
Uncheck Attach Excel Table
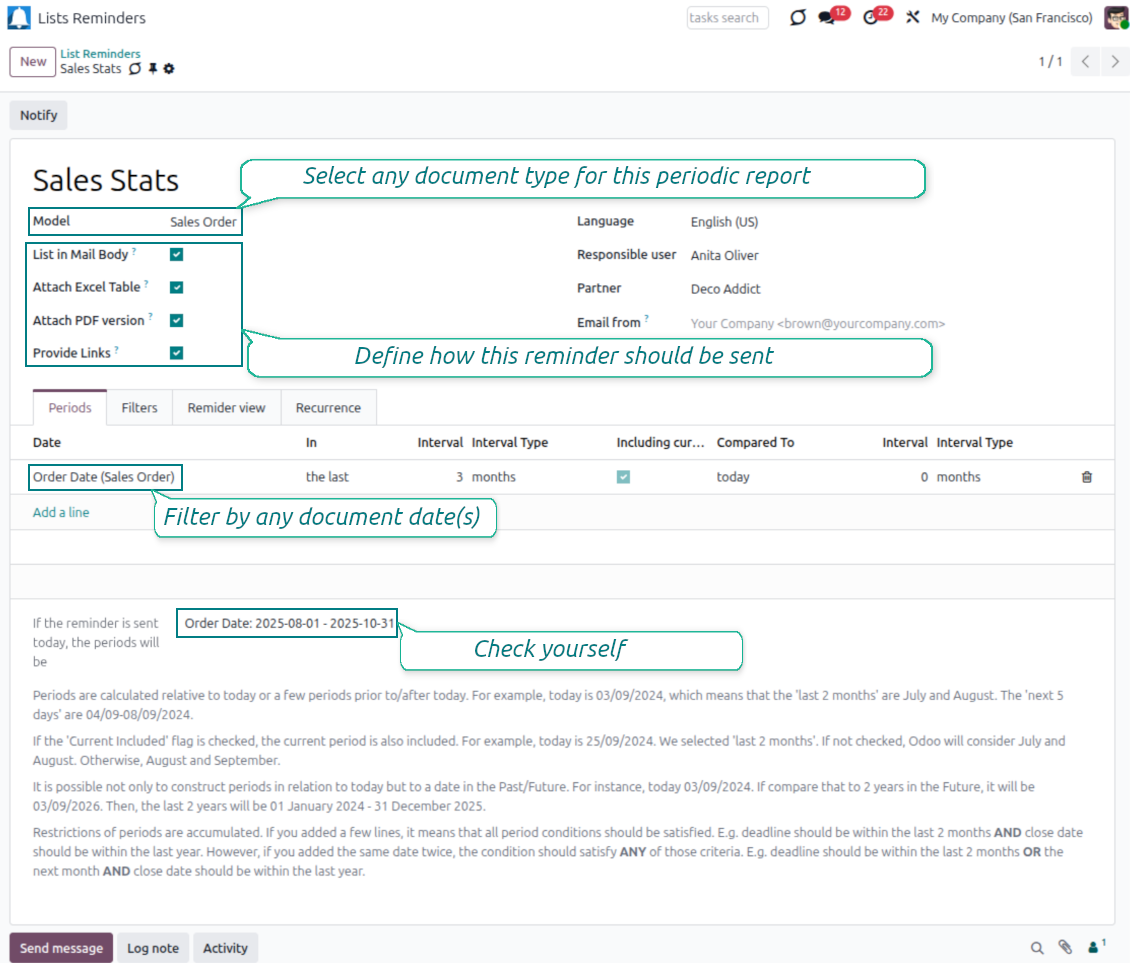click(177, 287)
